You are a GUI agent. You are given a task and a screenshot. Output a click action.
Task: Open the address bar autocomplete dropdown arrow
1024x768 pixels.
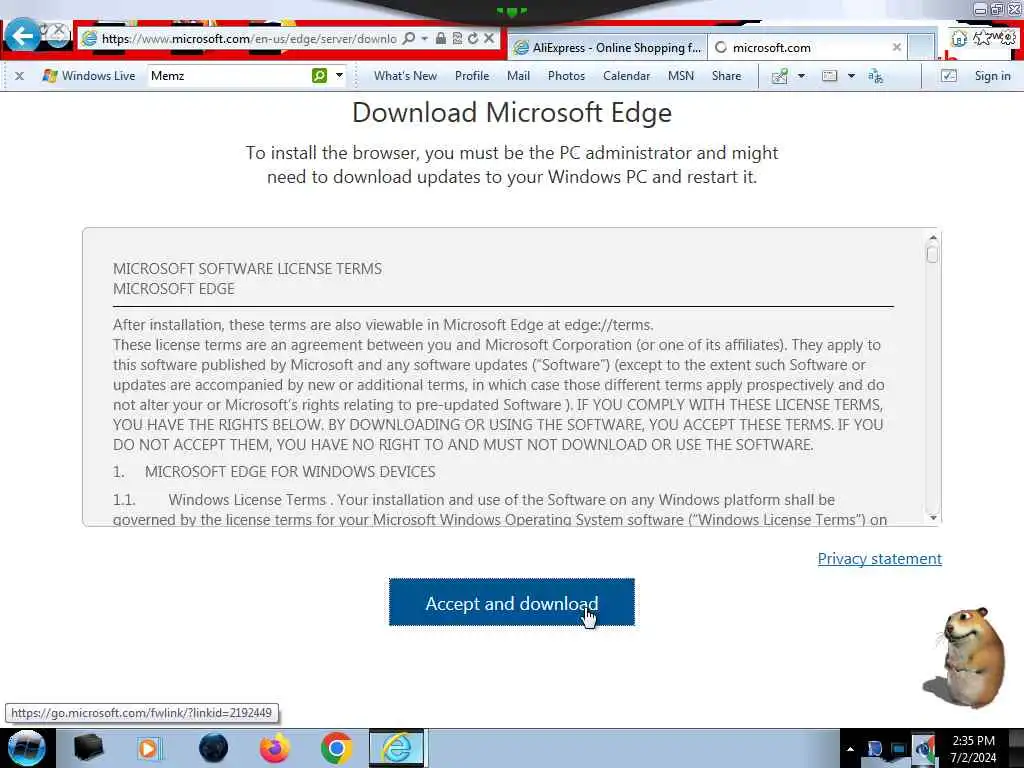[424, 39]
